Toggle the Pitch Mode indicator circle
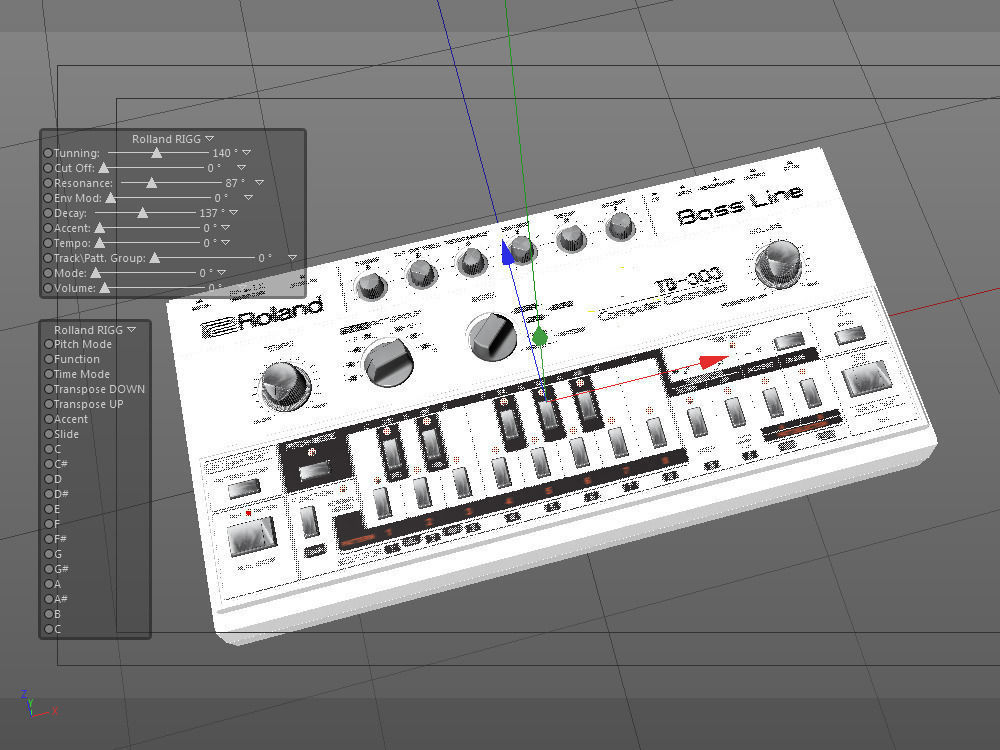 tap(48, 344)
